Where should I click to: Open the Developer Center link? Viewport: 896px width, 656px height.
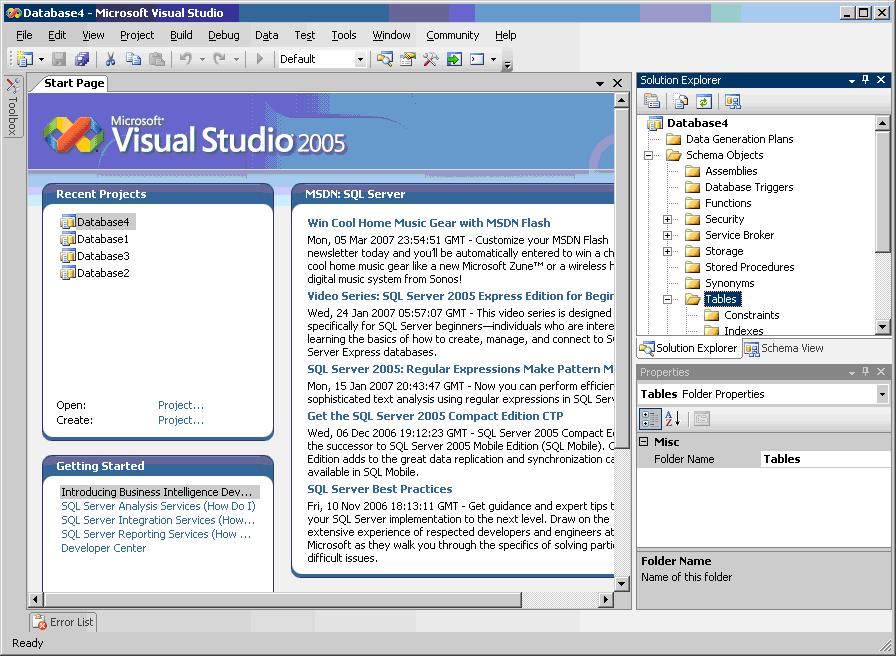103,548
